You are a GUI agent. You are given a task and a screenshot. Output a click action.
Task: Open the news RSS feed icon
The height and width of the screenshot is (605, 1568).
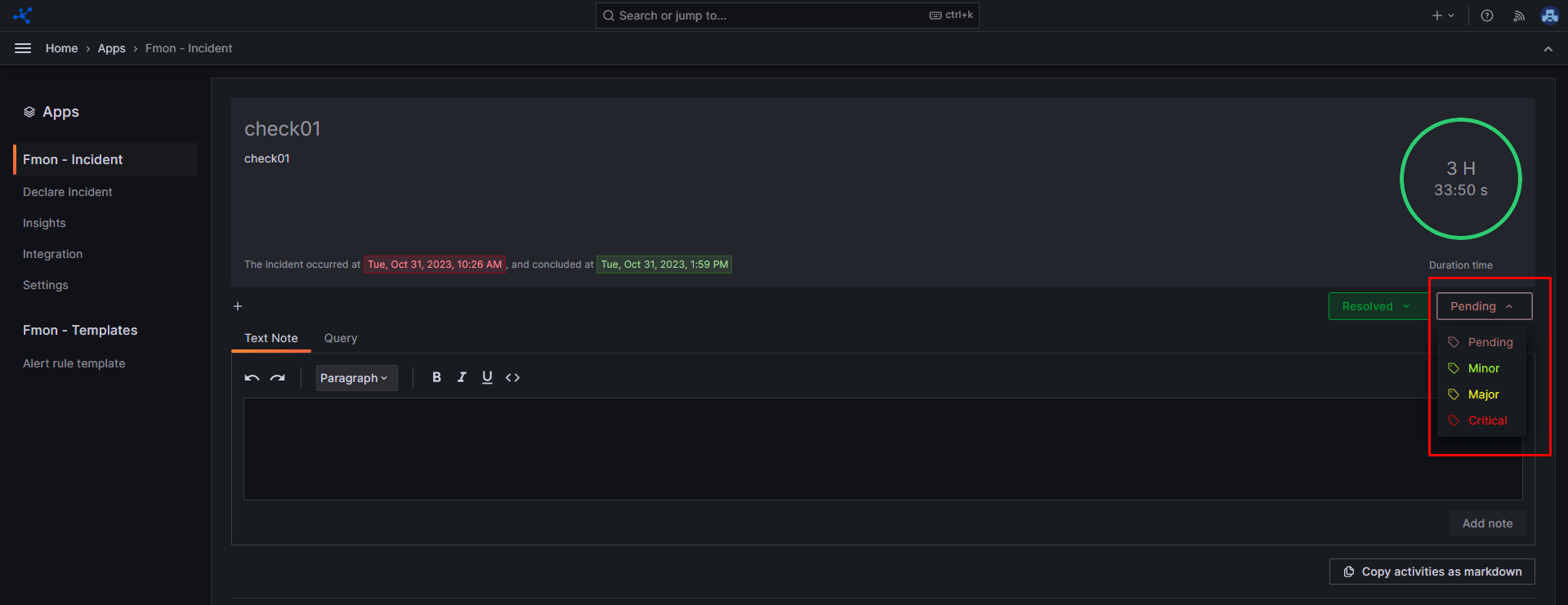tap(1518, 16)
